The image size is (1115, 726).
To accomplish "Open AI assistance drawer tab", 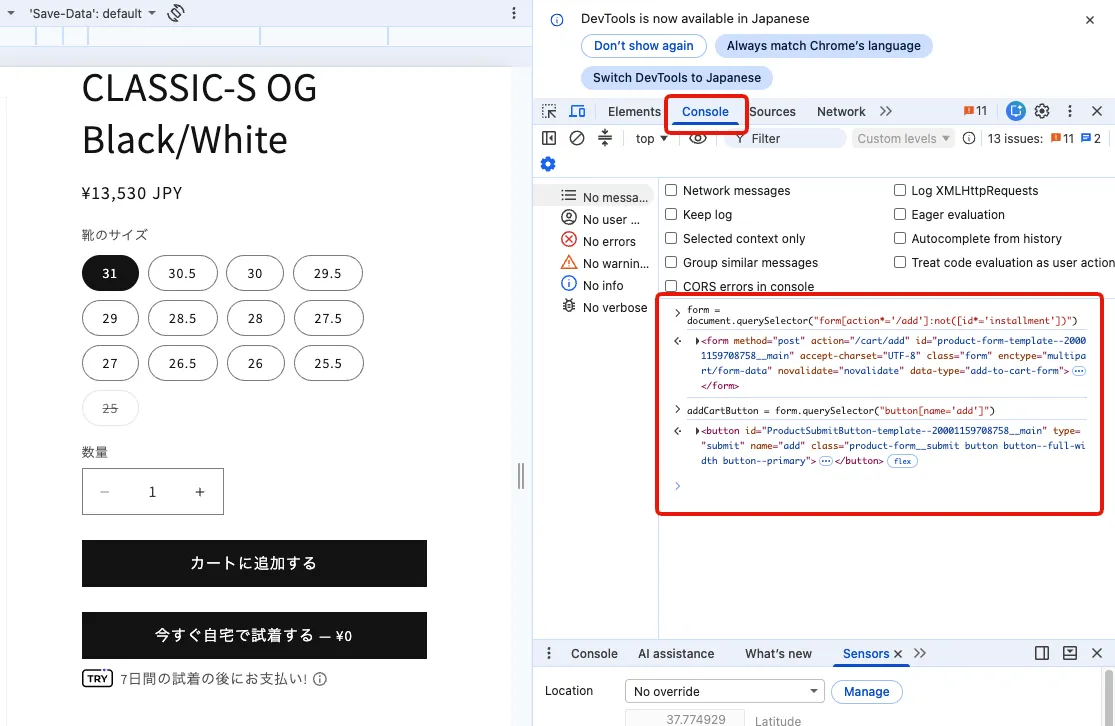I will (x=676, y=653).
